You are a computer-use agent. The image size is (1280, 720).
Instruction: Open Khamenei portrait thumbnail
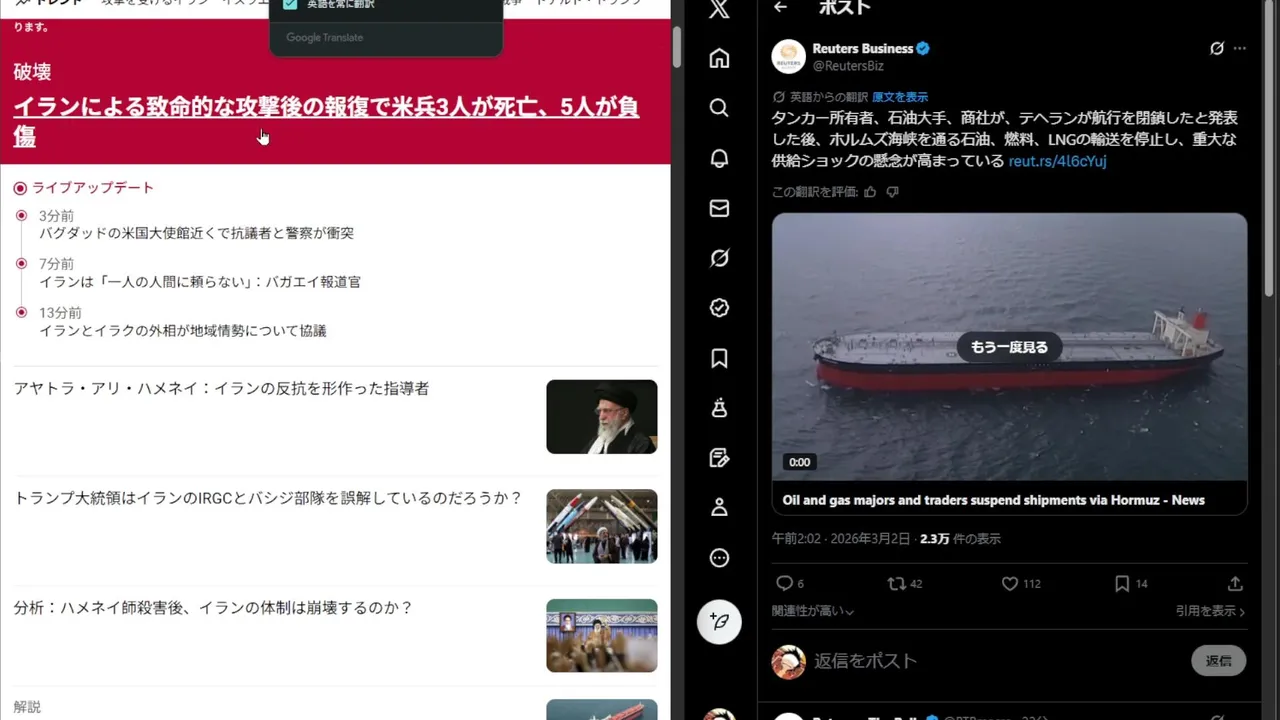click(602, 416)
